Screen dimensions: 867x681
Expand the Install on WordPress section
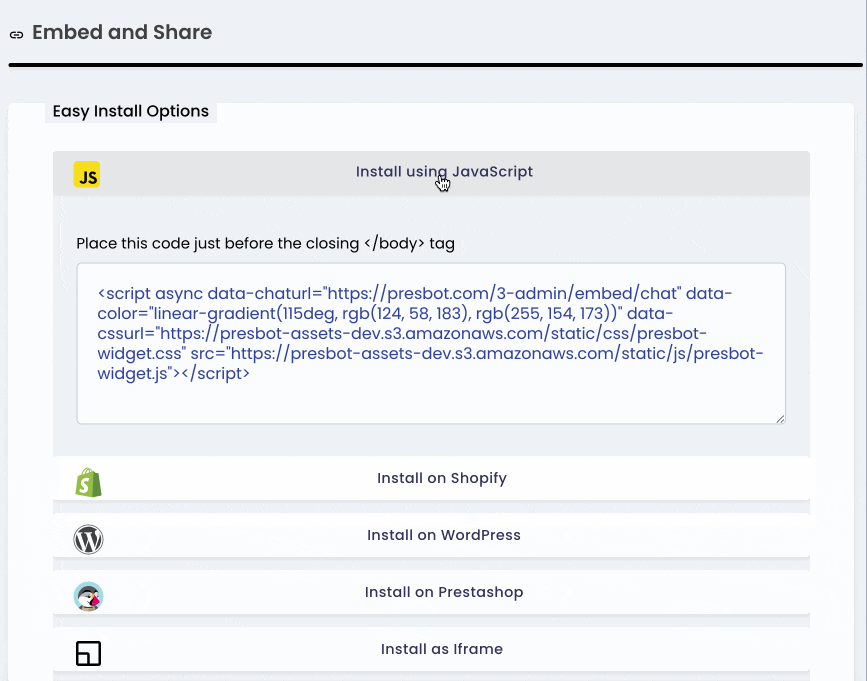(x=431, y=535)
